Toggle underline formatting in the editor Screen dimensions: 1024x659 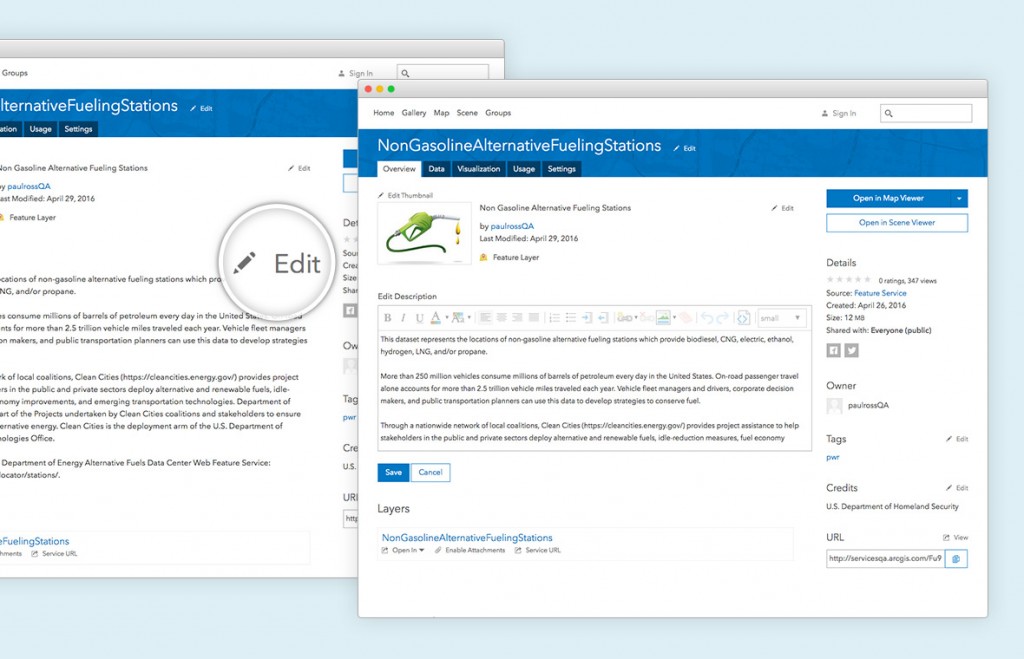click(x=418, y=317)
